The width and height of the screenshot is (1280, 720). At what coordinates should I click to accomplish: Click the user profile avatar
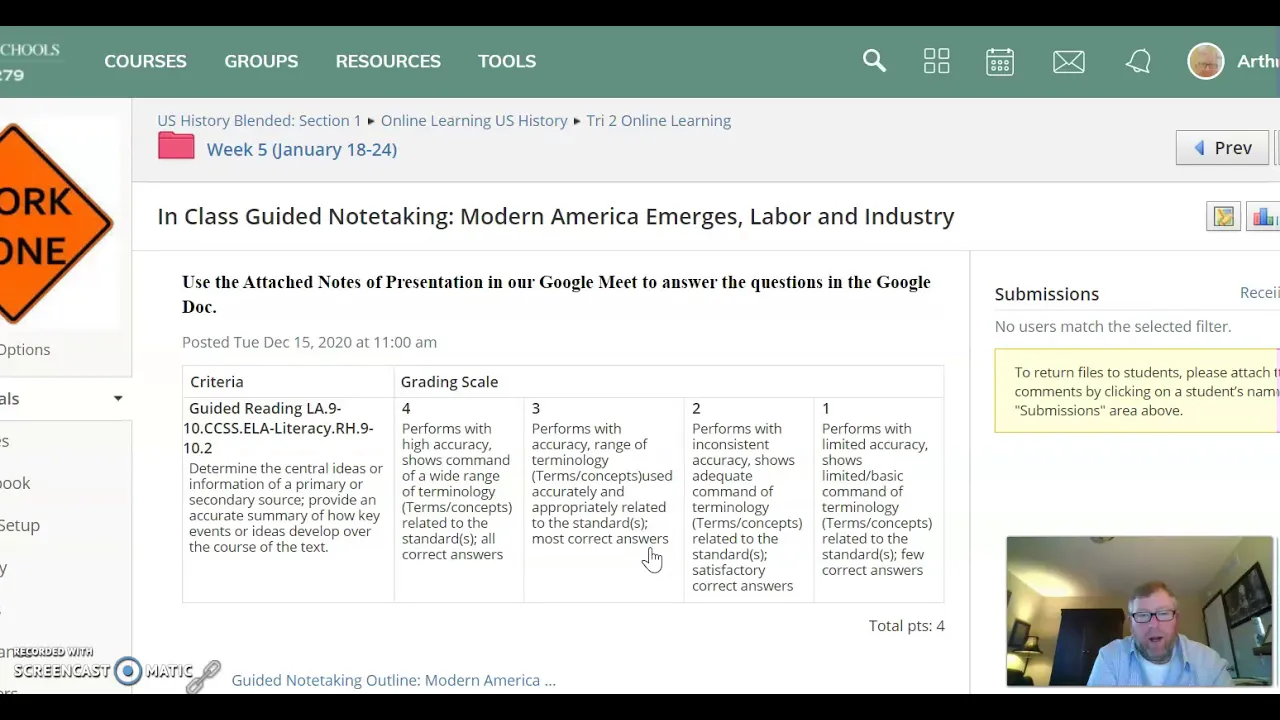[x=1206, y=61]
